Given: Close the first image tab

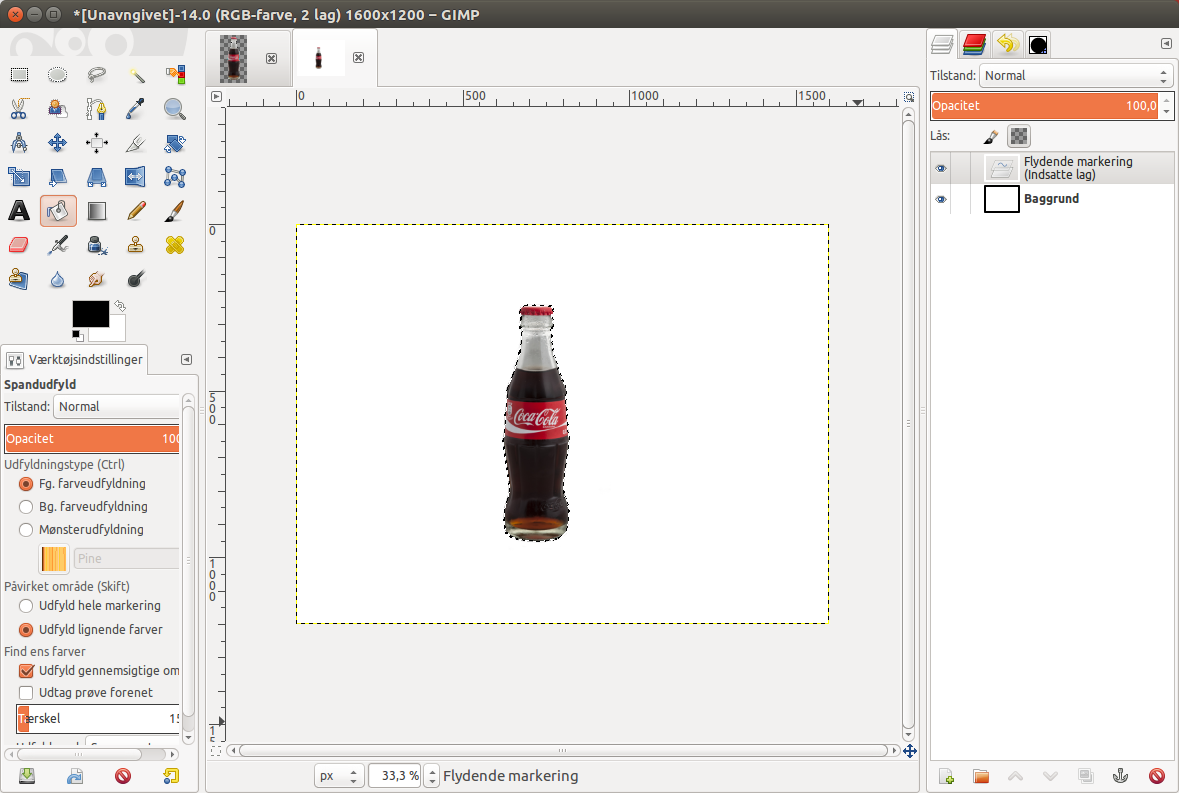Looking at the screenshot, I should point(271,58).
